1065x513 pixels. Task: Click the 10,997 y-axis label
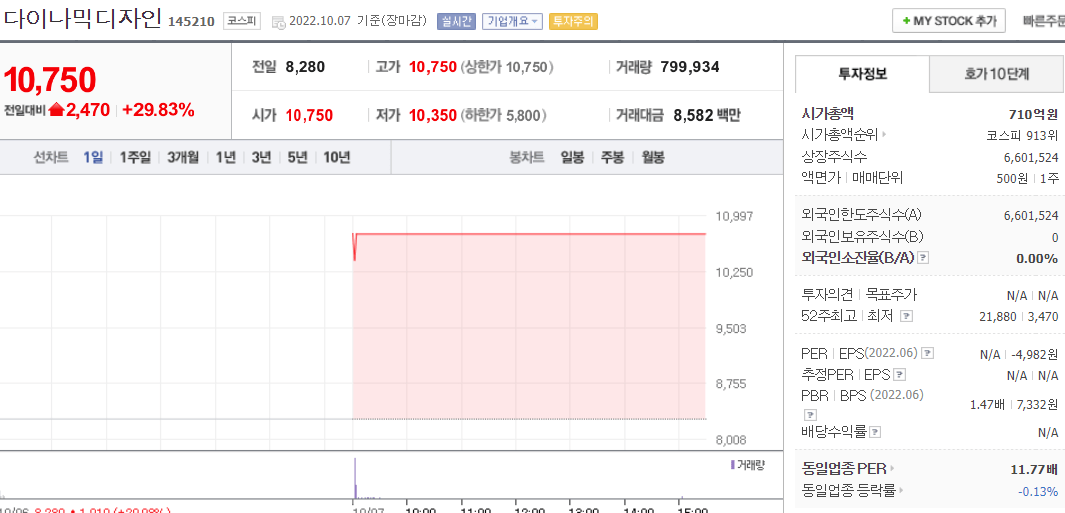tap(734, 216)
